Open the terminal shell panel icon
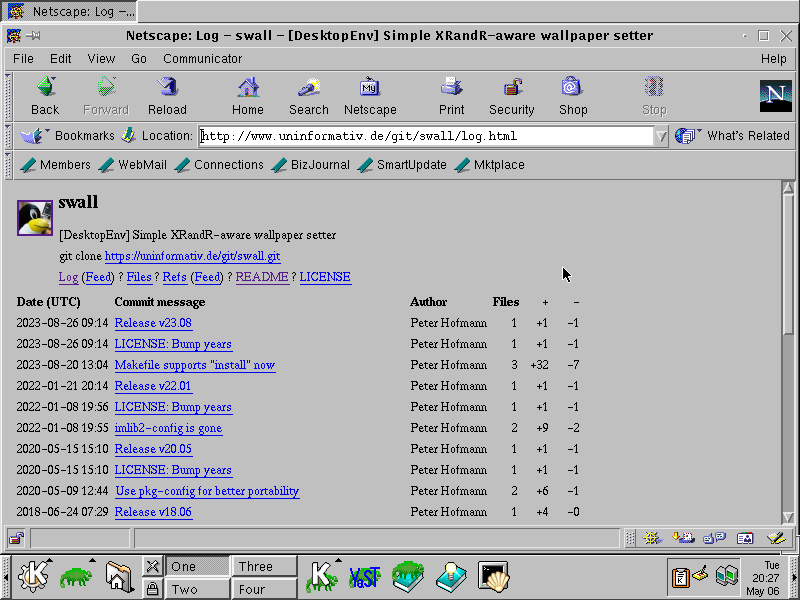Screen dimensions: 800x600 tap(493, 577)
